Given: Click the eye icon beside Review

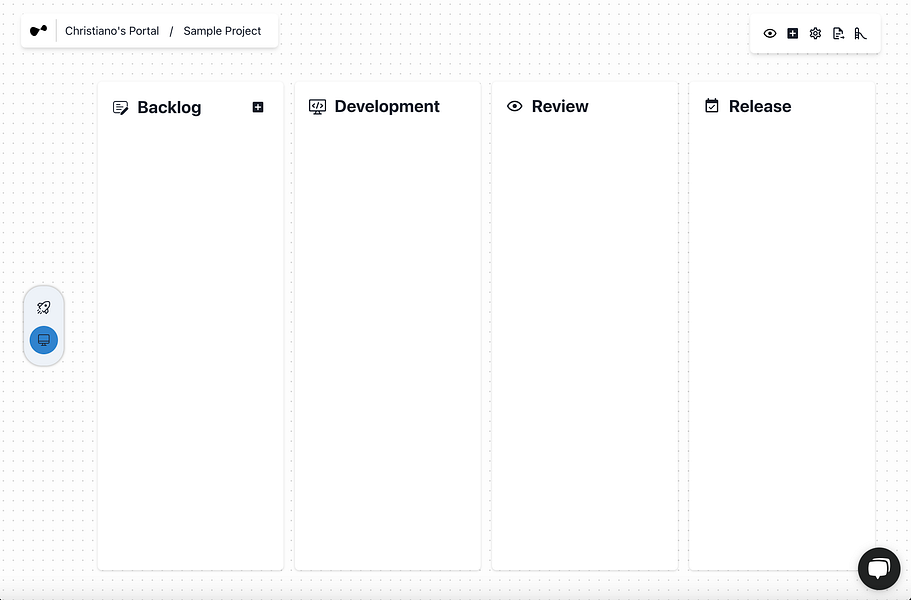Looking at the screenshot, I should (x=514, y=106).
